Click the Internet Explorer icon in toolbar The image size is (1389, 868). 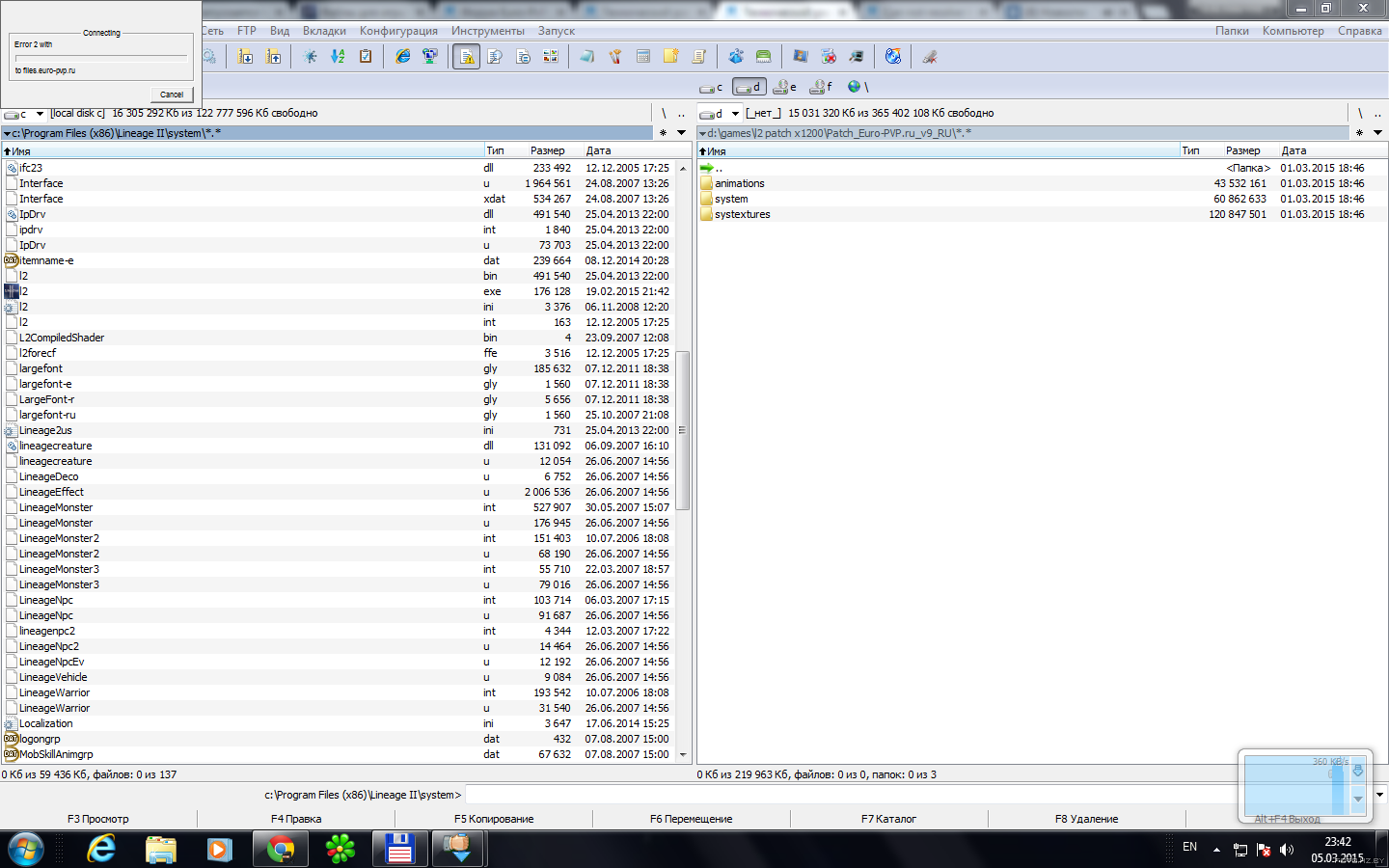point(403,57)
